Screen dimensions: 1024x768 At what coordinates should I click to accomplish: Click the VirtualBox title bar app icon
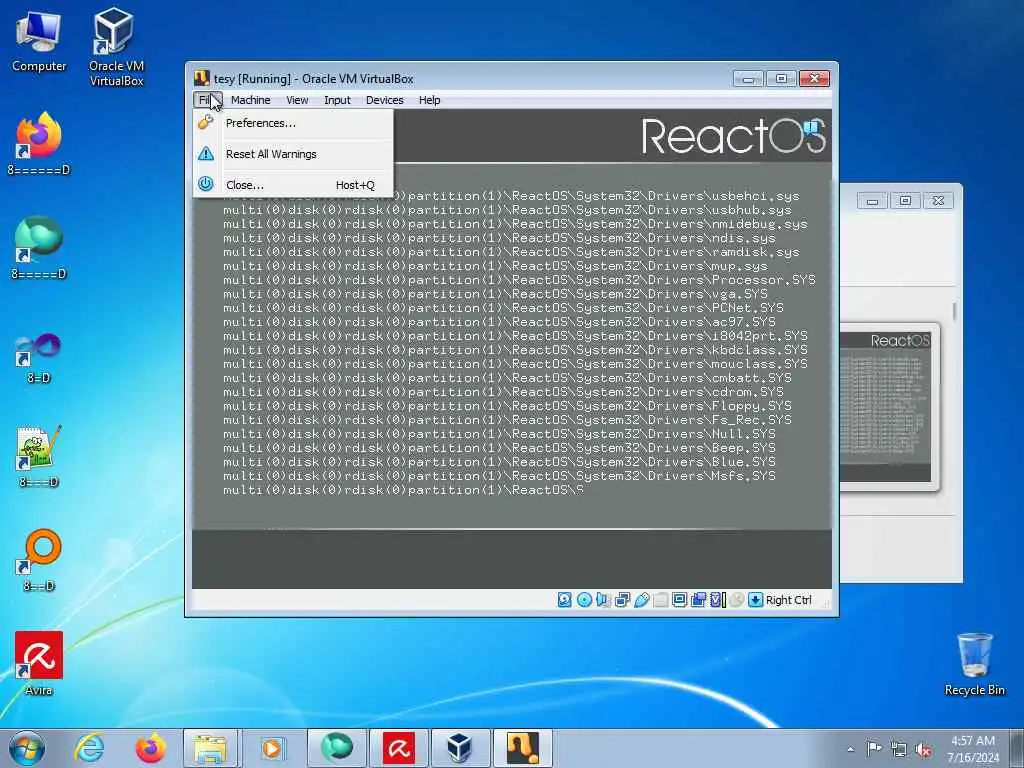point(202,78)
